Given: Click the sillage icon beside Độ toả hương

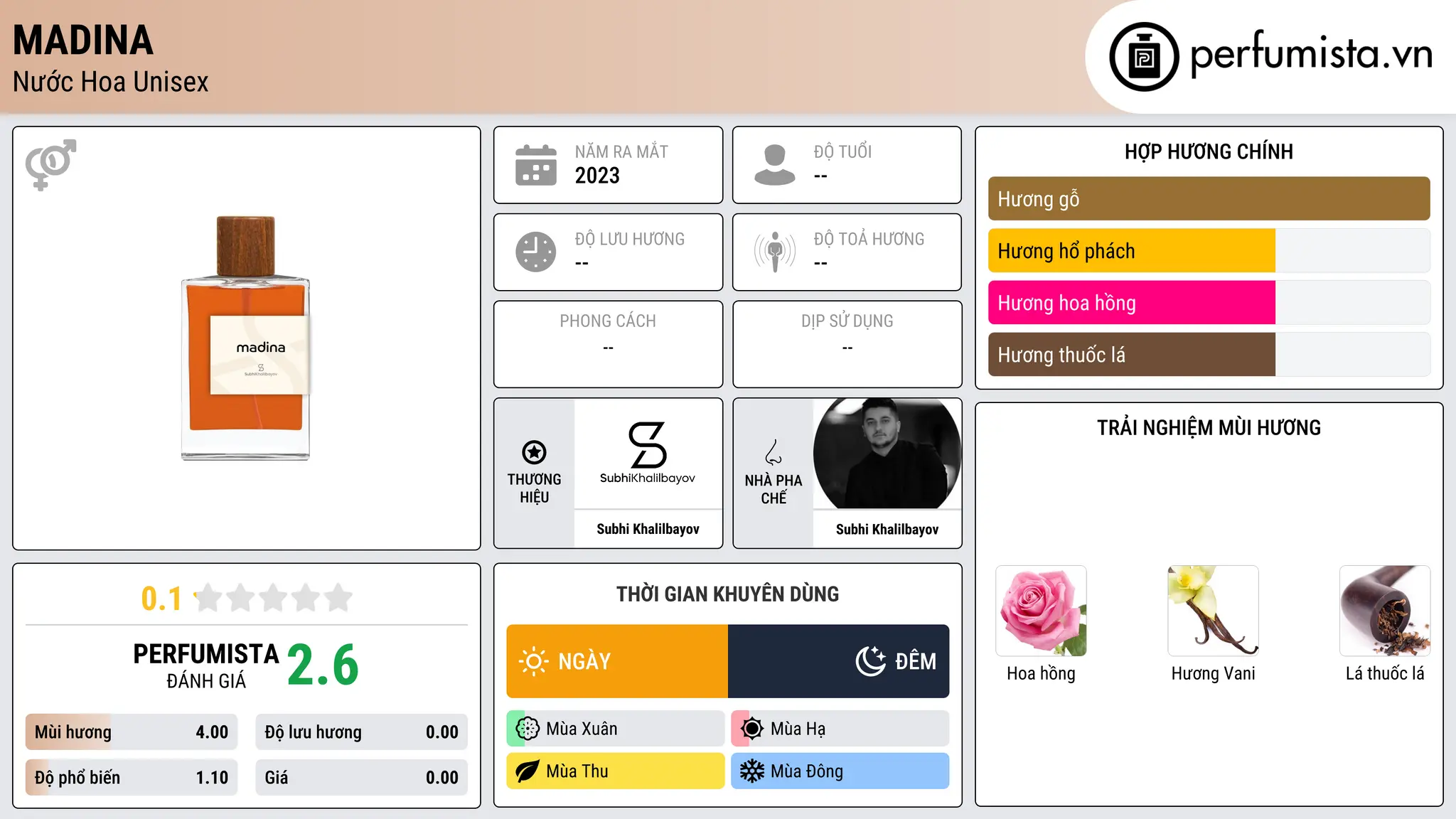Looking at the screenshot, I should 775,252.
